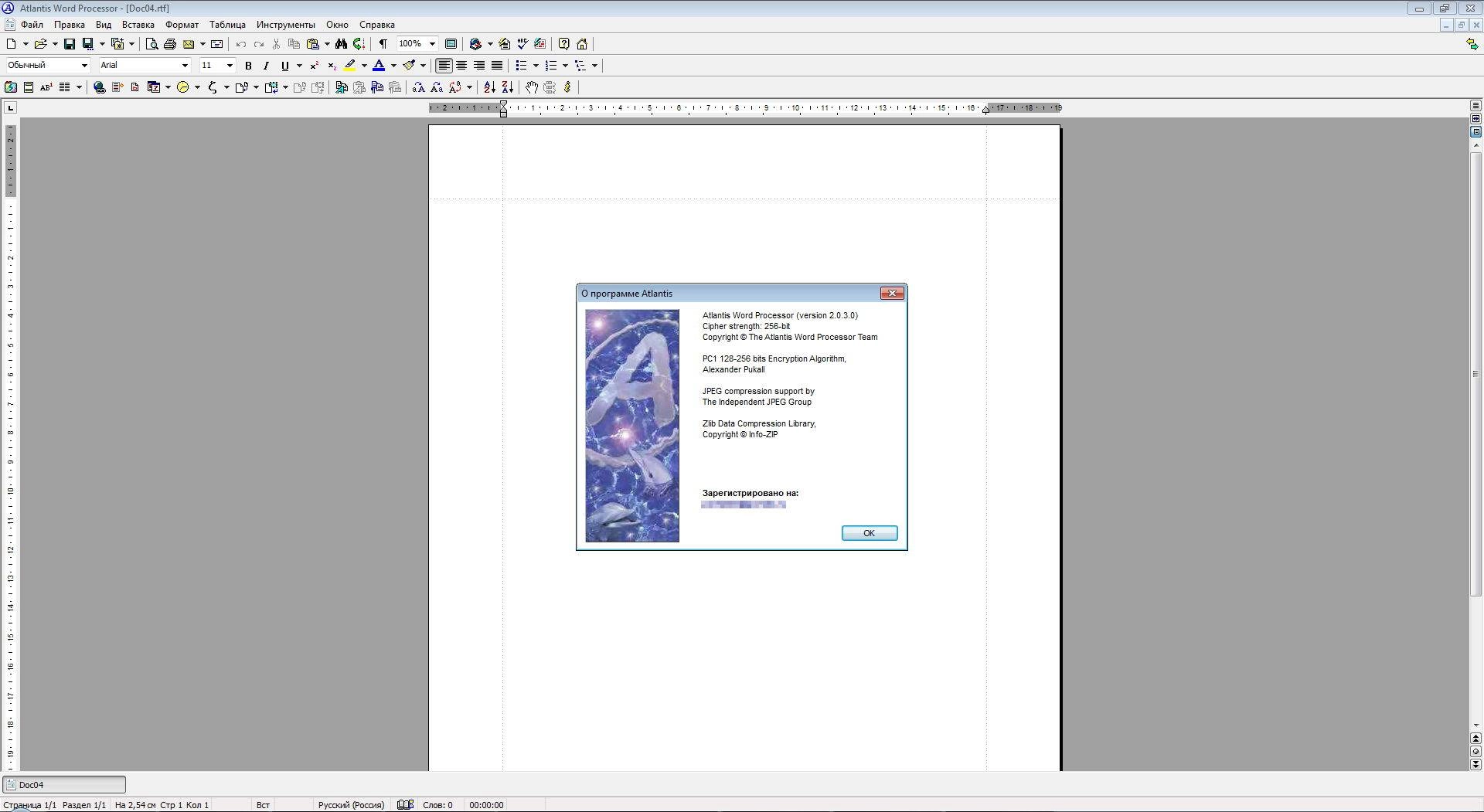Image resolution: width=1484 pixels, height=812 pixels.
Task: Close the О программе Atlantis dialog
Action: pyautogui.click(x=892, y=294)
